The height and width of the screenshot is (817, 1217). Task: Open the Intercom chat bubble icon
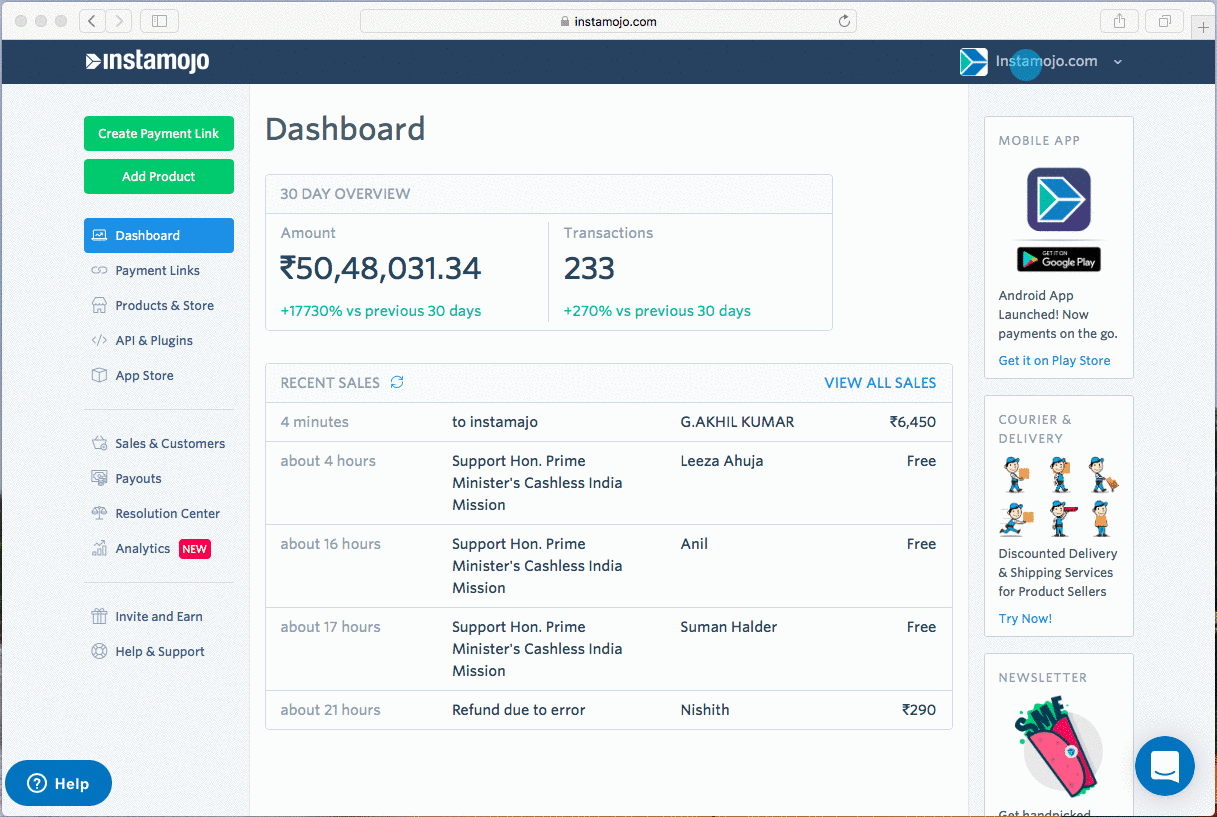[1164, 766]
